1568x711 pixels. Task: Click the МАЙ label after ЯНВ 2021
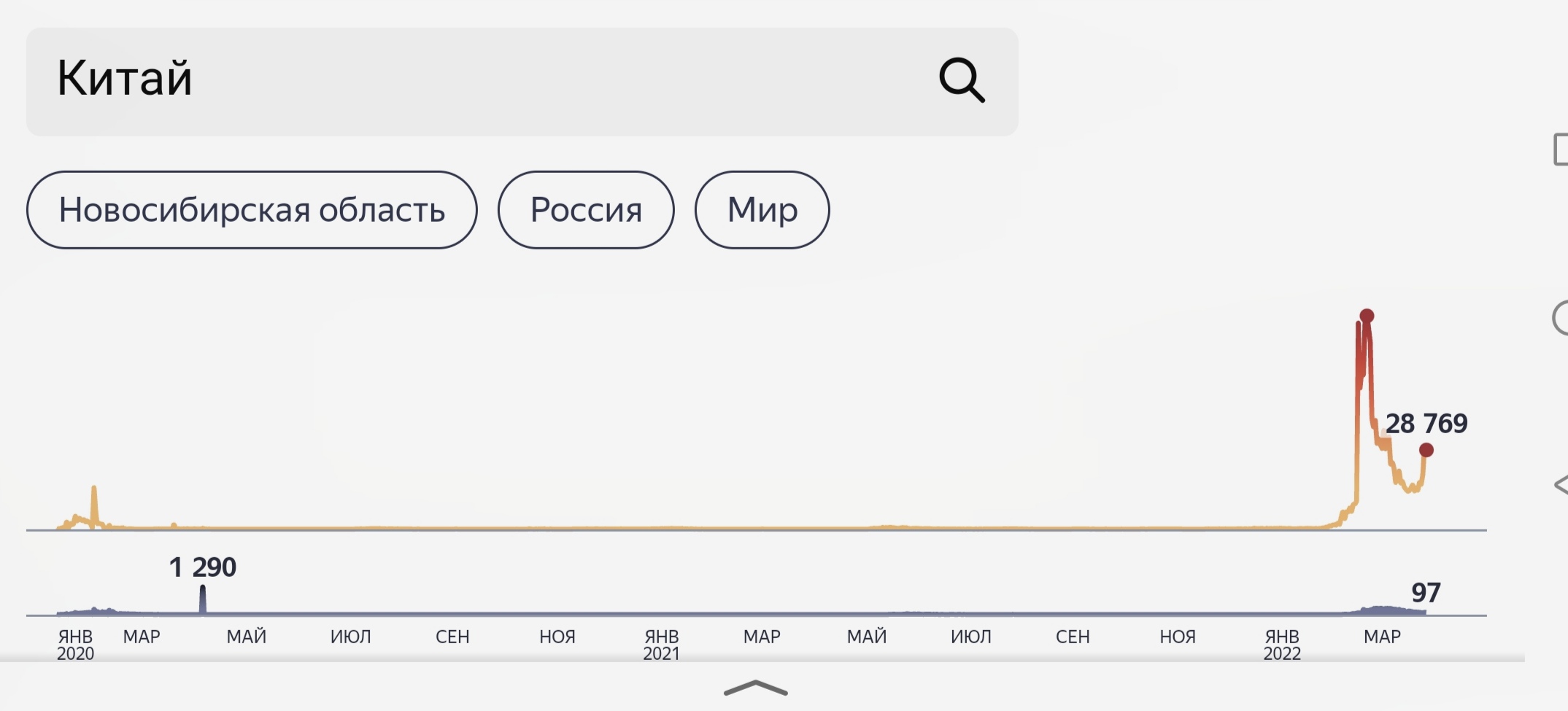tap(867, 637)
